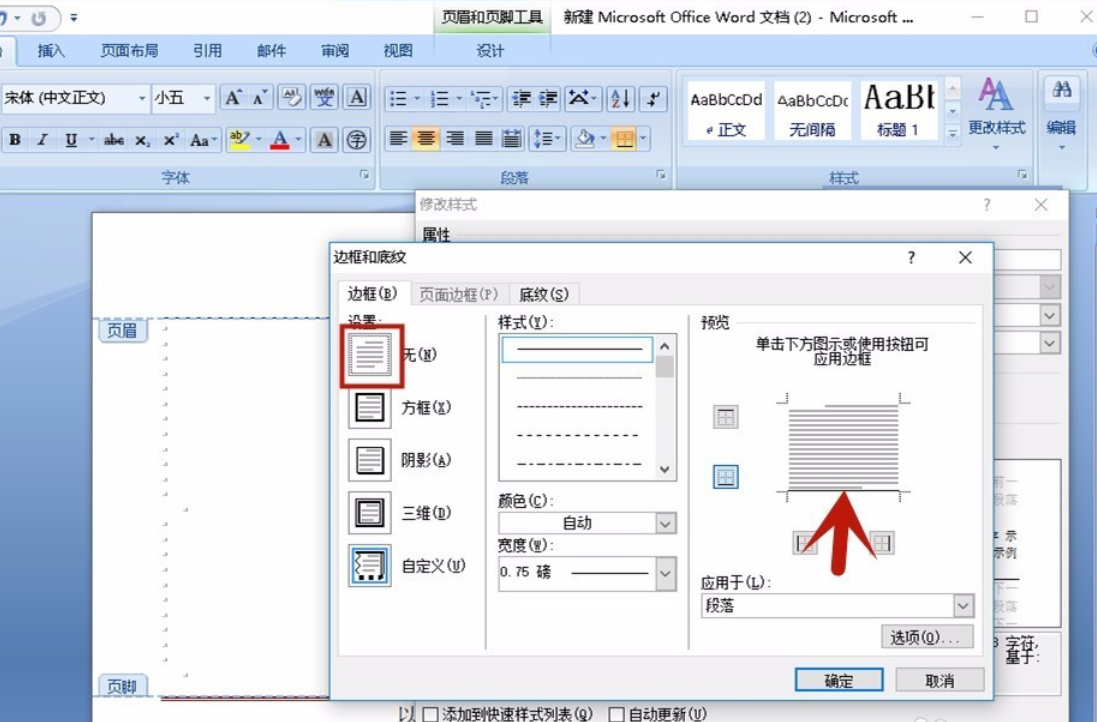
Task: Select the 无 (None) border setting icon
Action: (370, 355)
